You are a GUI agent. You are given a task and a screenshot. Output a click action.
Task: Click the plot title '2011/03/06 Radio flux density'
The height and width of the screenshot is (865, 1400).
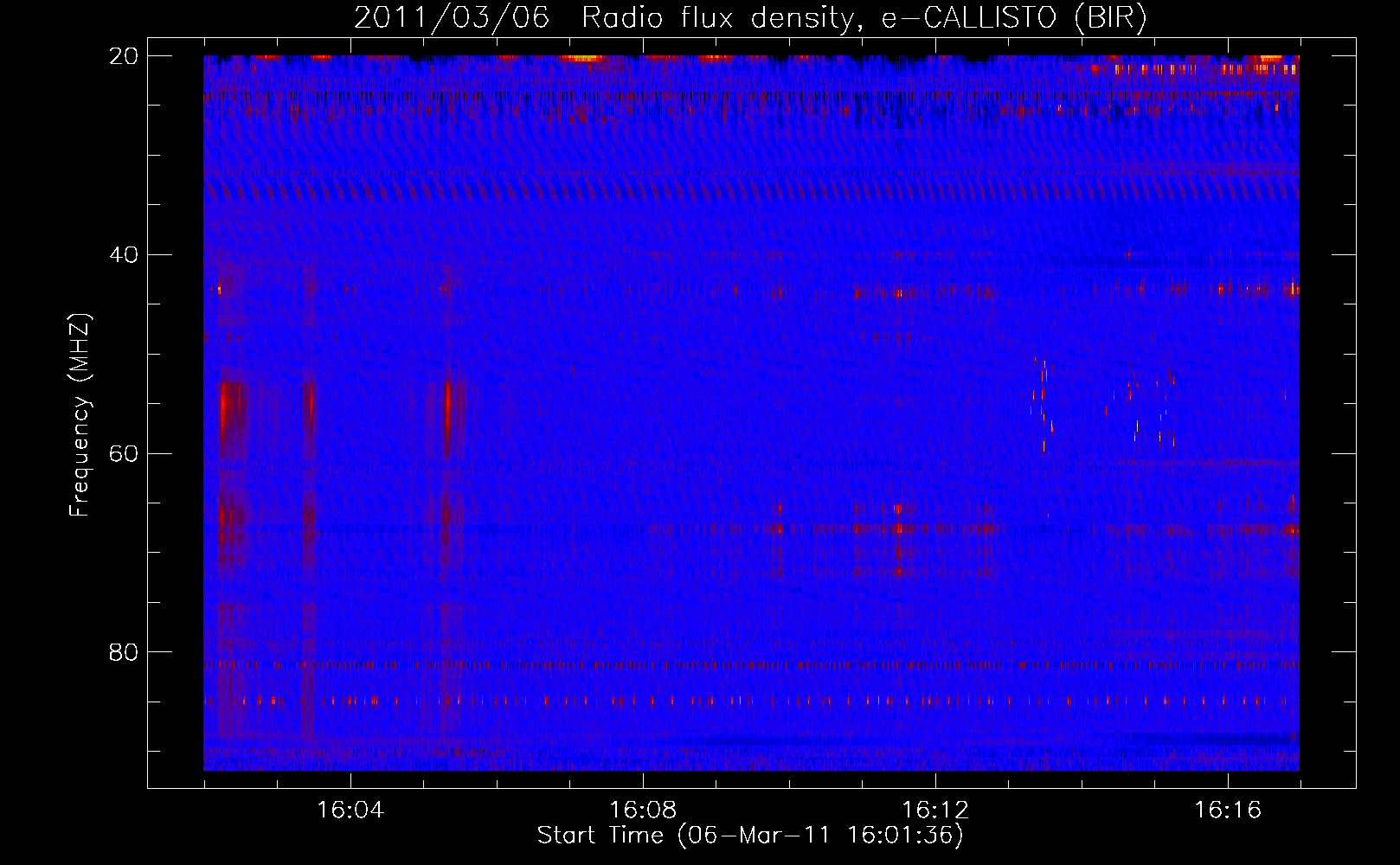coord(750,18)
